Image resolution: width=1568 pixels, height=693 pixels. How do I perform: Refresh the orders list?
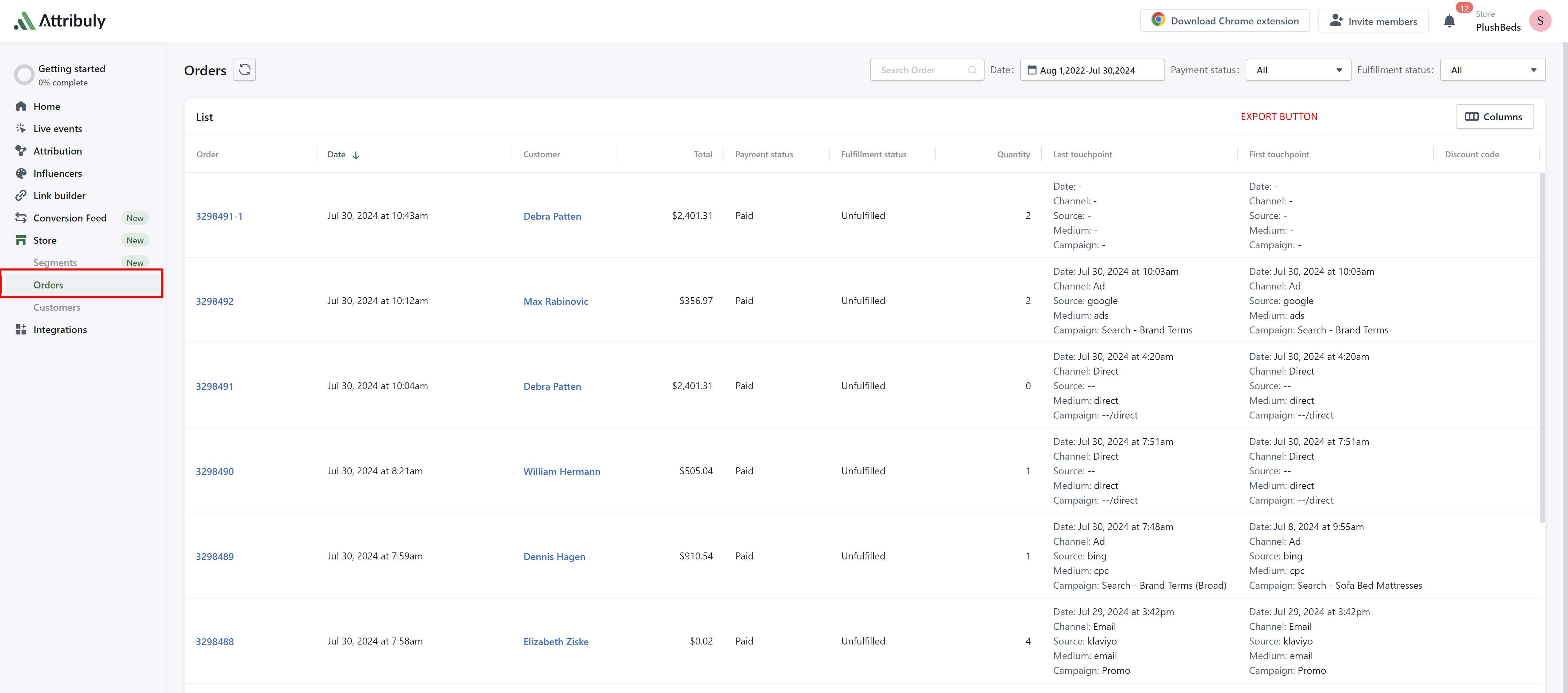point(245,70)
